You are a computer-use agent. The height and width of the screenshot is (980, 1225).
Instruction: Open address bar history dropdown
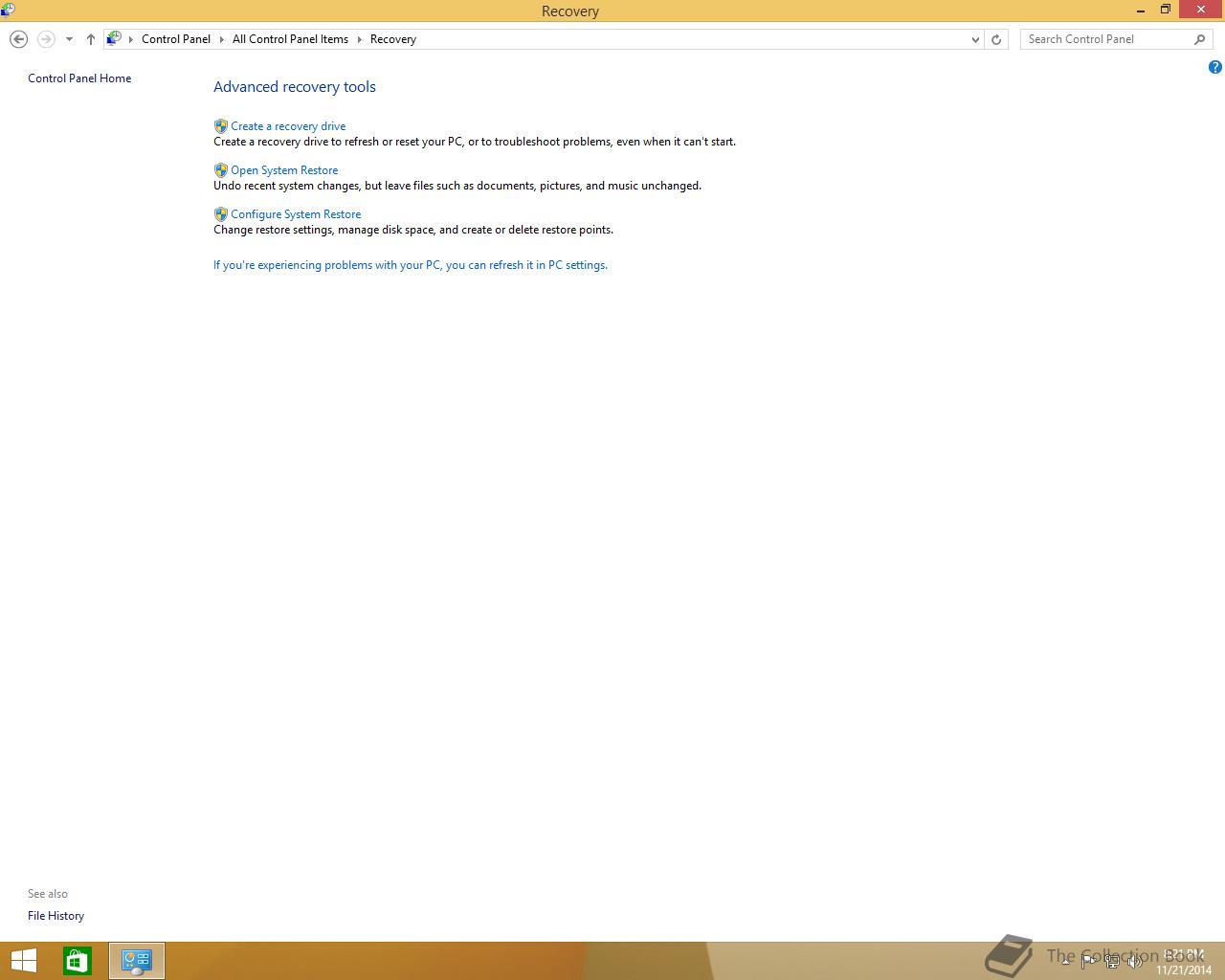(975, 39)
